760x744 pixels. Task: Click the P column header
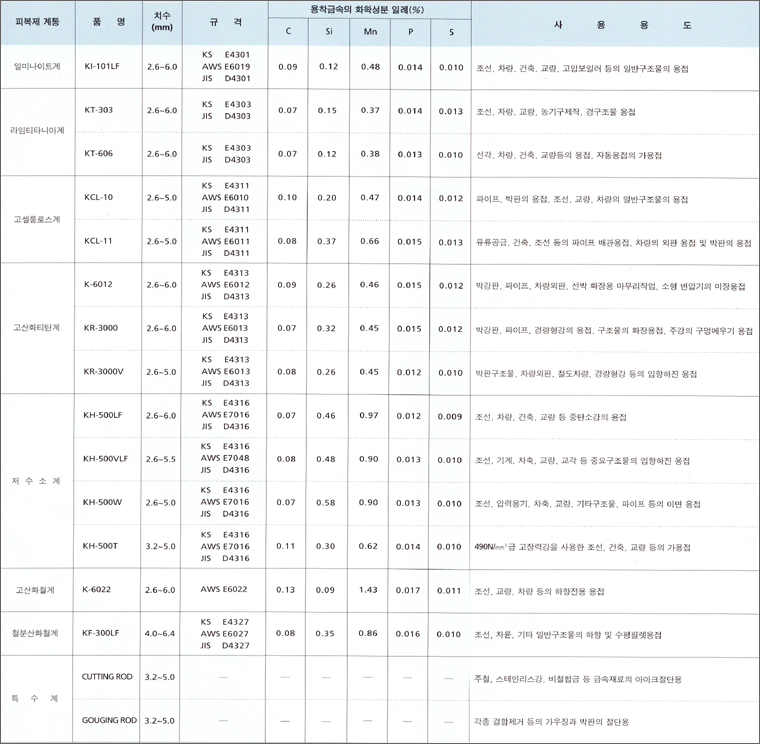coord(411,32)
